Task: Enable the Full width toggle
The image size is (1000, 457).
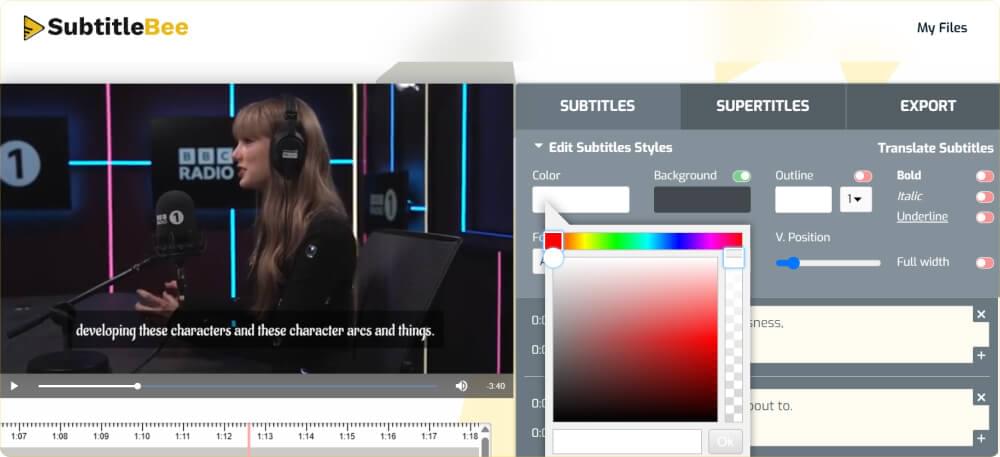Action: [x=985, y=263]
